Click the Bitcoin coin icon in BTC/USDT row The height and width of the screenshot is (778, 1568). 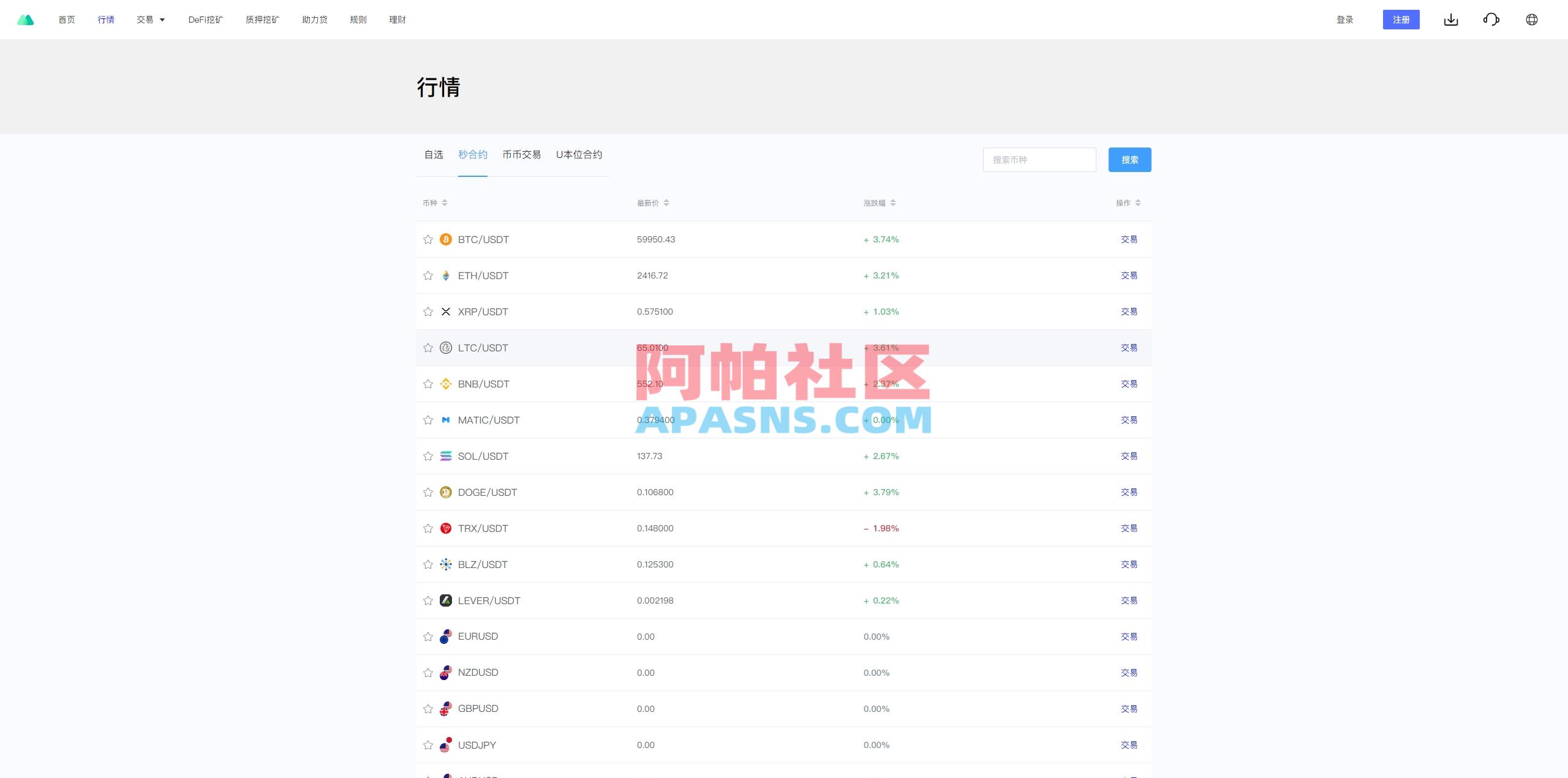(446, 239)
